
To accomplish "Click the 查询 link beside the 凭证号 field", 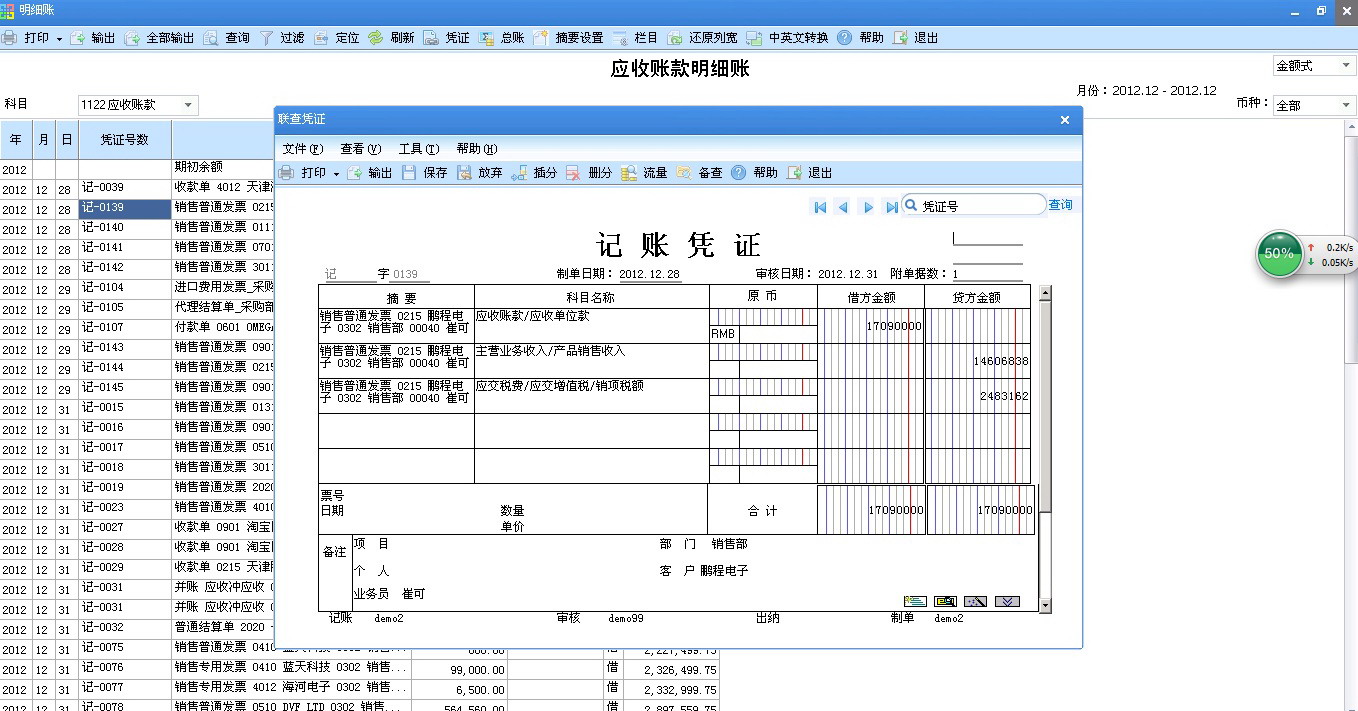I will pyautogui.click(x=1060, y=205).
